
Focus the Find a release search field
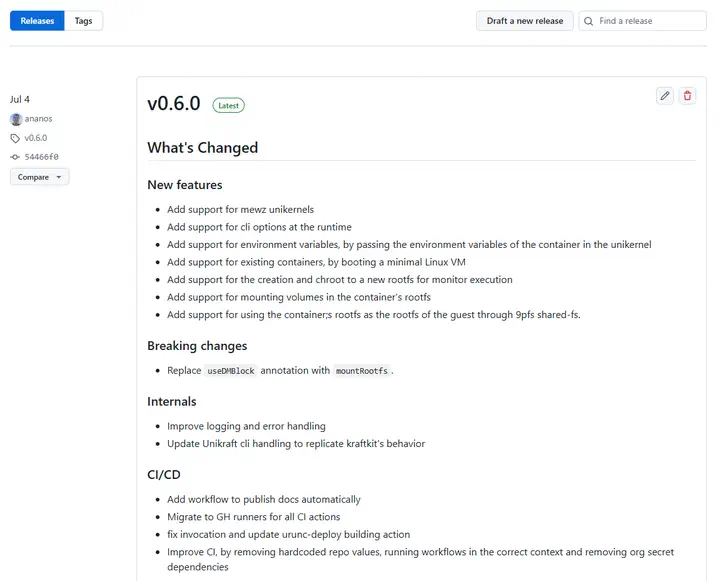pyautogui.click(x=650, y=21)
